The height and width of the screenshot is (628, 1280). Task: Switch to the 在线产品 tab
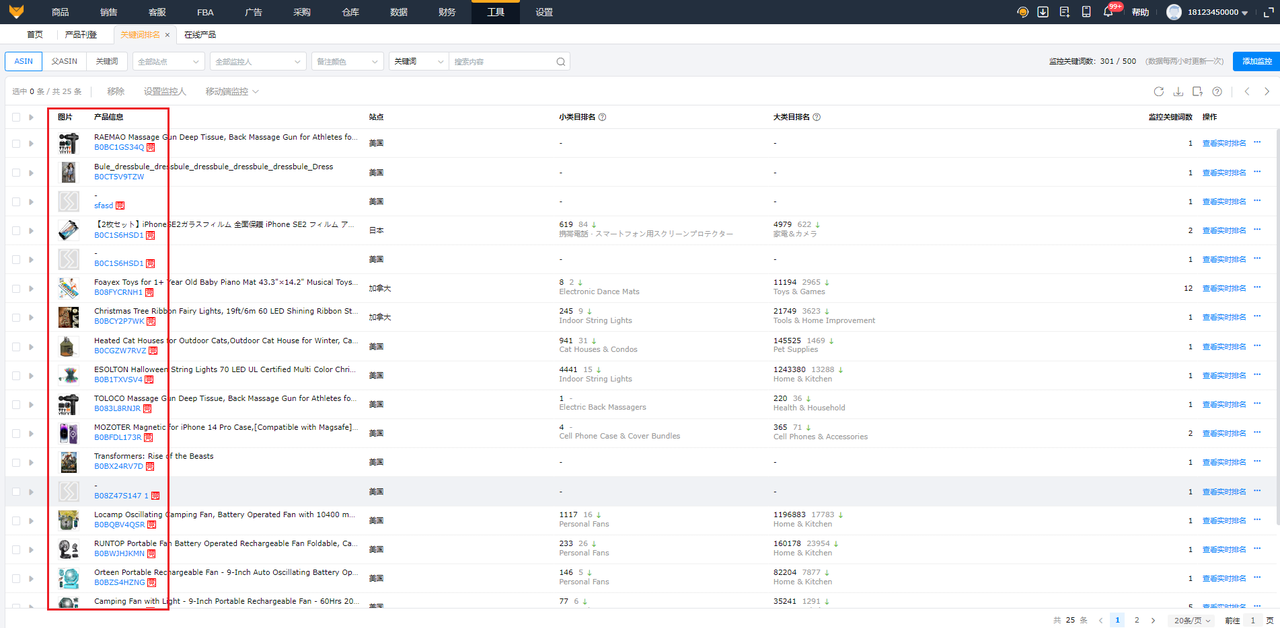pyautogui.click(x=200, y=34)
